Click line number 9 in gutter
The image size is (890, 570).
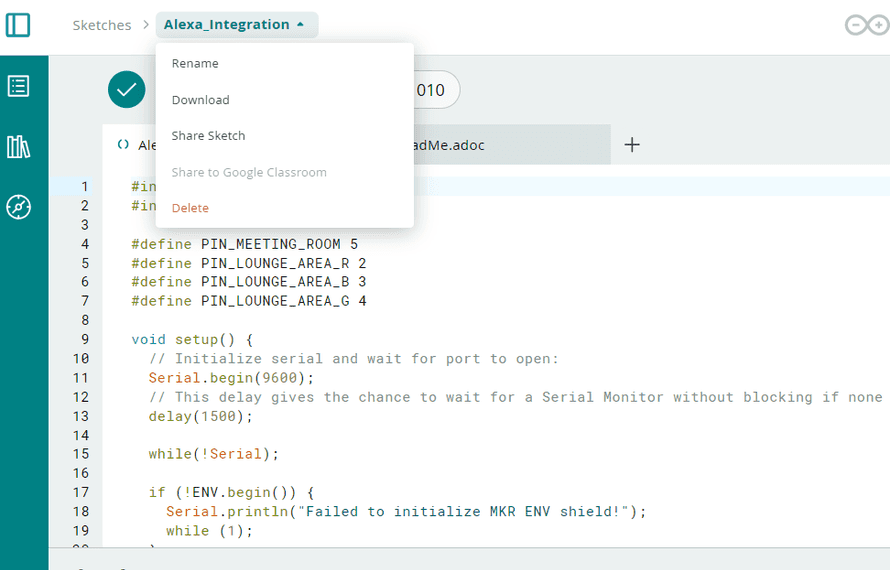(x=85, y=339)
